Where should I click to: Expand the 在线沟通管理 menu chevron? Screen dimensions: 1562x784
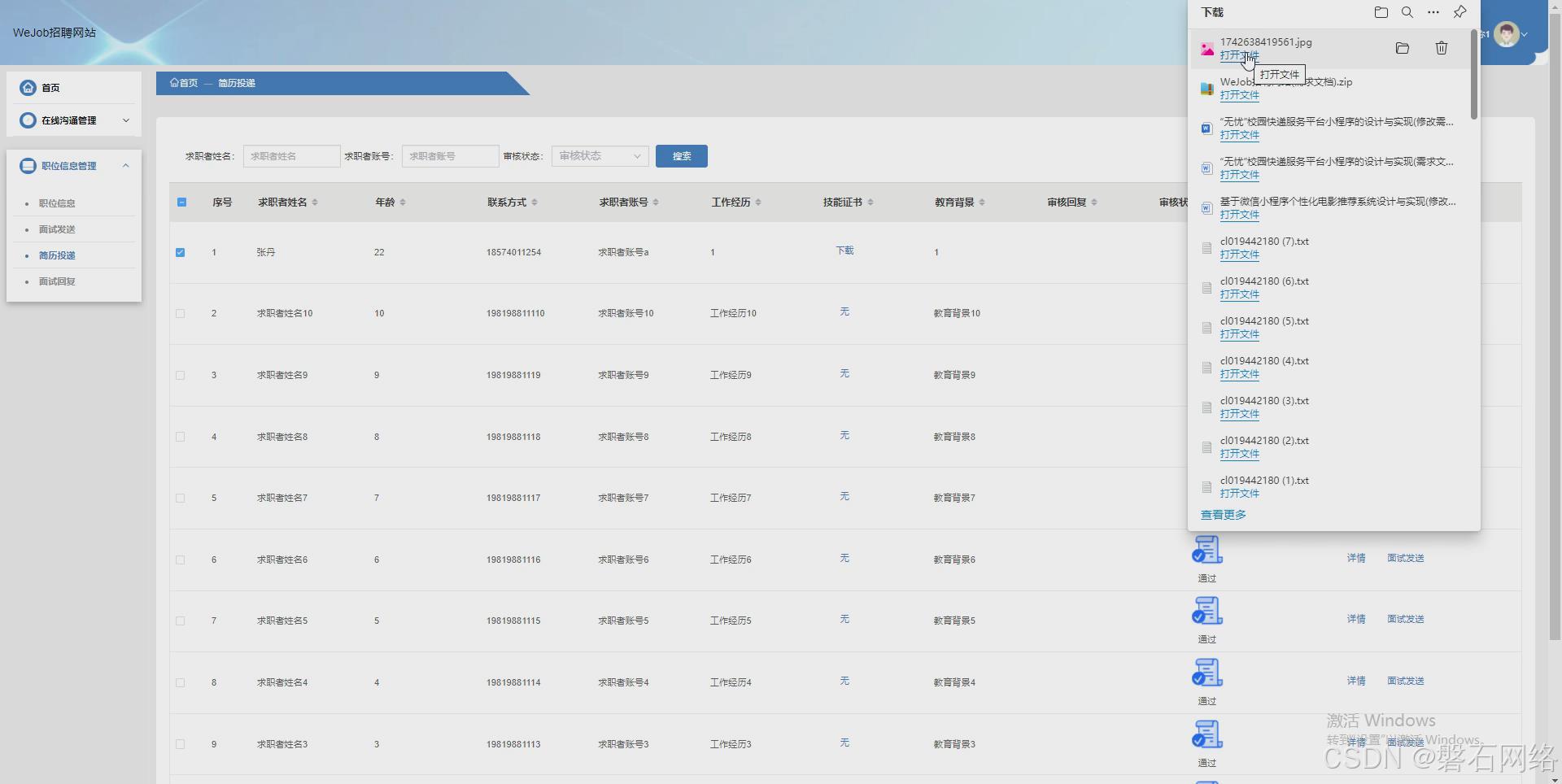126,120
